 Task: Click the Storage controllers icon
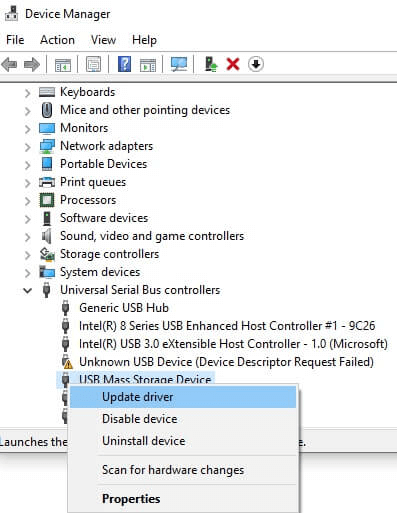click(x=47, y=254)
